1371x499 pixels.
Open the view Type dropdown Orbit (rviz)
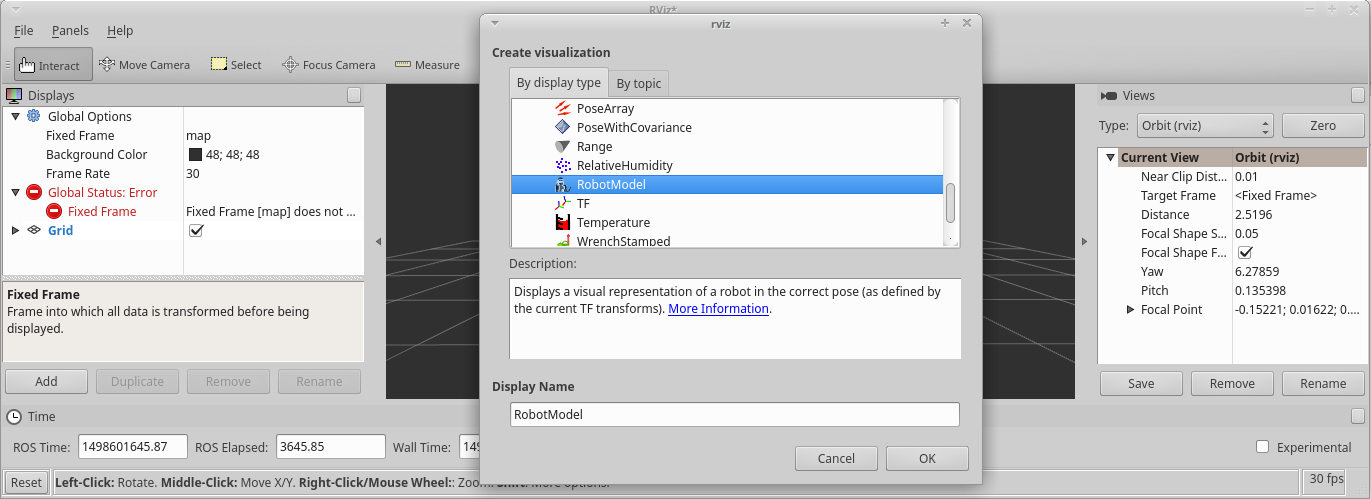click(1204, 126)
